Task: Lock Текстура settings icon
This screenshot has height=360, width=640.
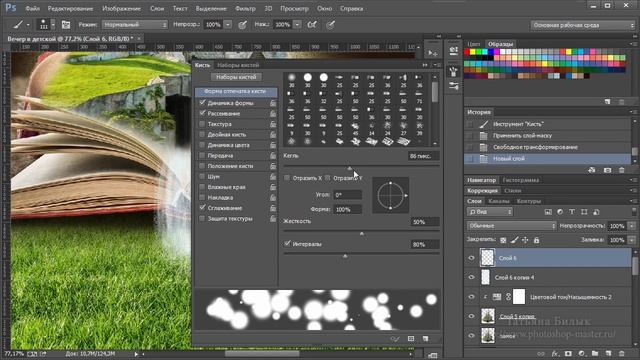Action: click(x=273, y=124)
